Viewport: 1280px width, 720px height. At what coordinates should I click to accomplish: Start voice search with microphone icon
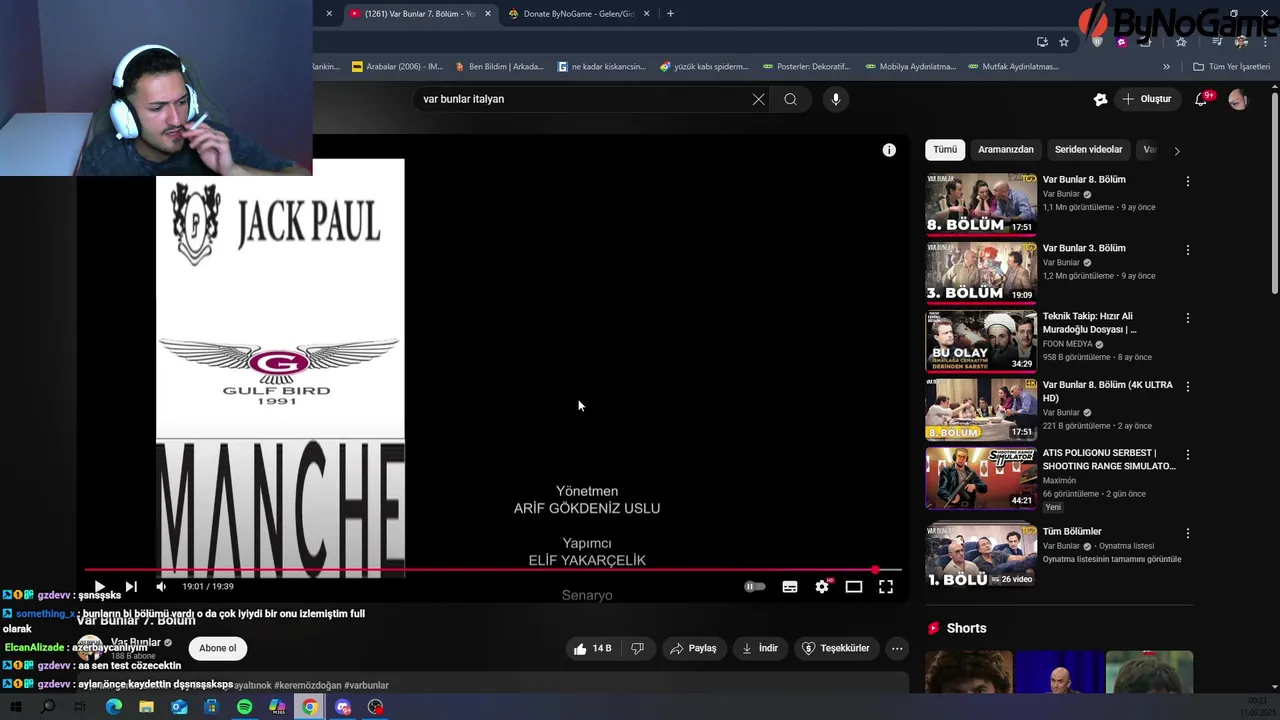point(836,99)
